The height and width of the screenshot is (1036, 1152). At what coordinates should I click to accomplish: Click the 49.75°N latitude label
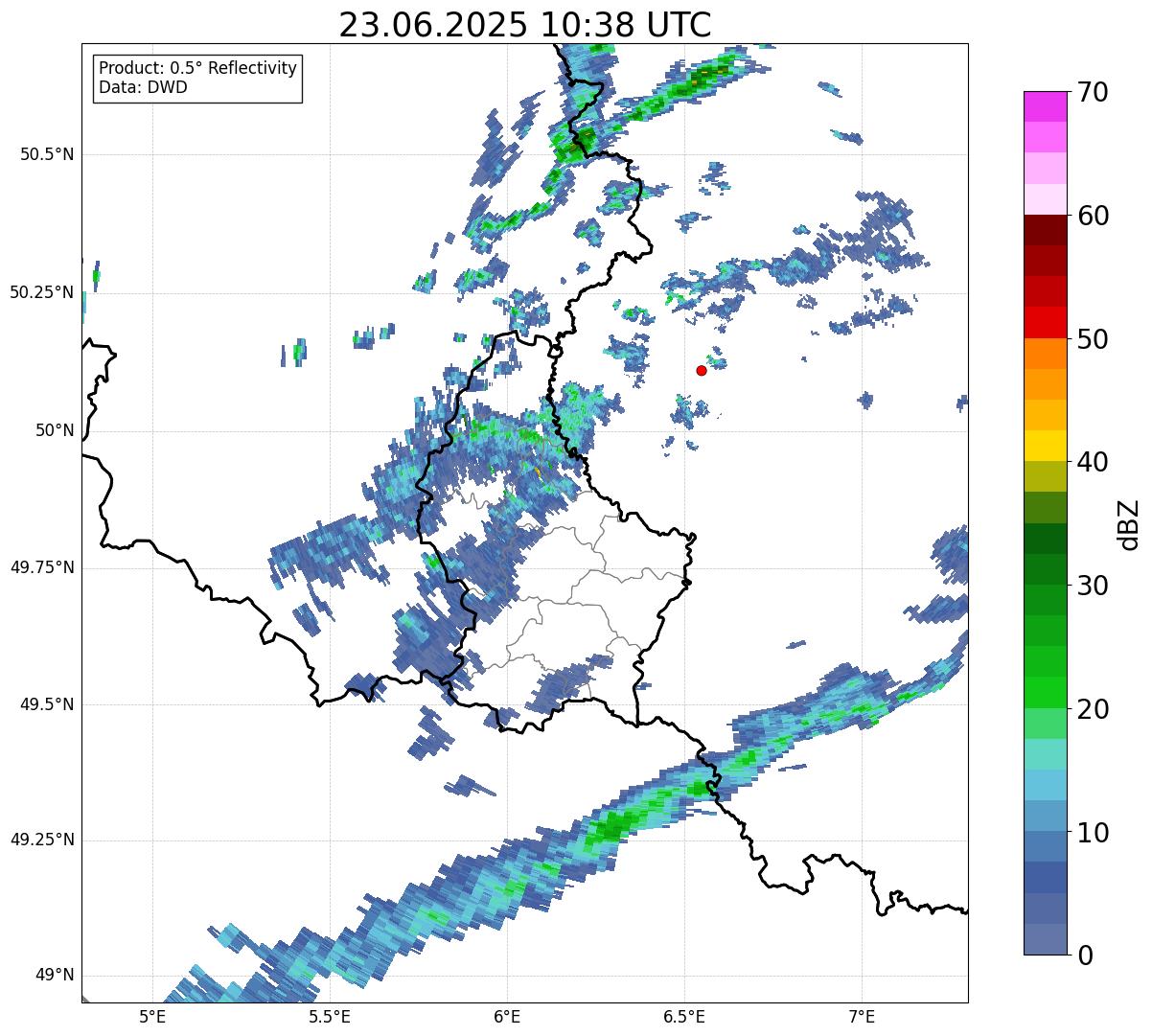click(42, 567)
